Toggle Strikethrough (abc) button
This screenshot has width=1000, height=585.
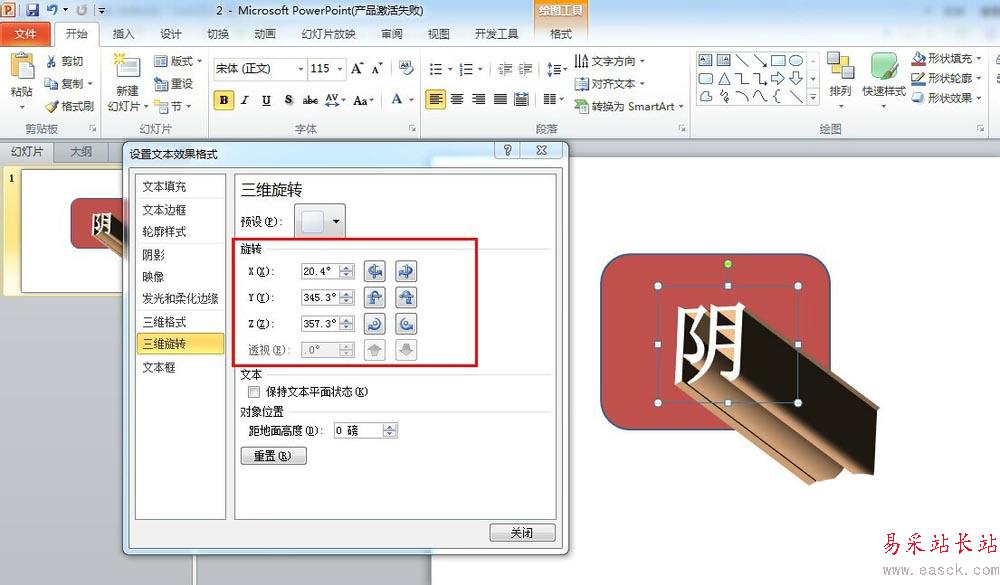click(310, 100)
